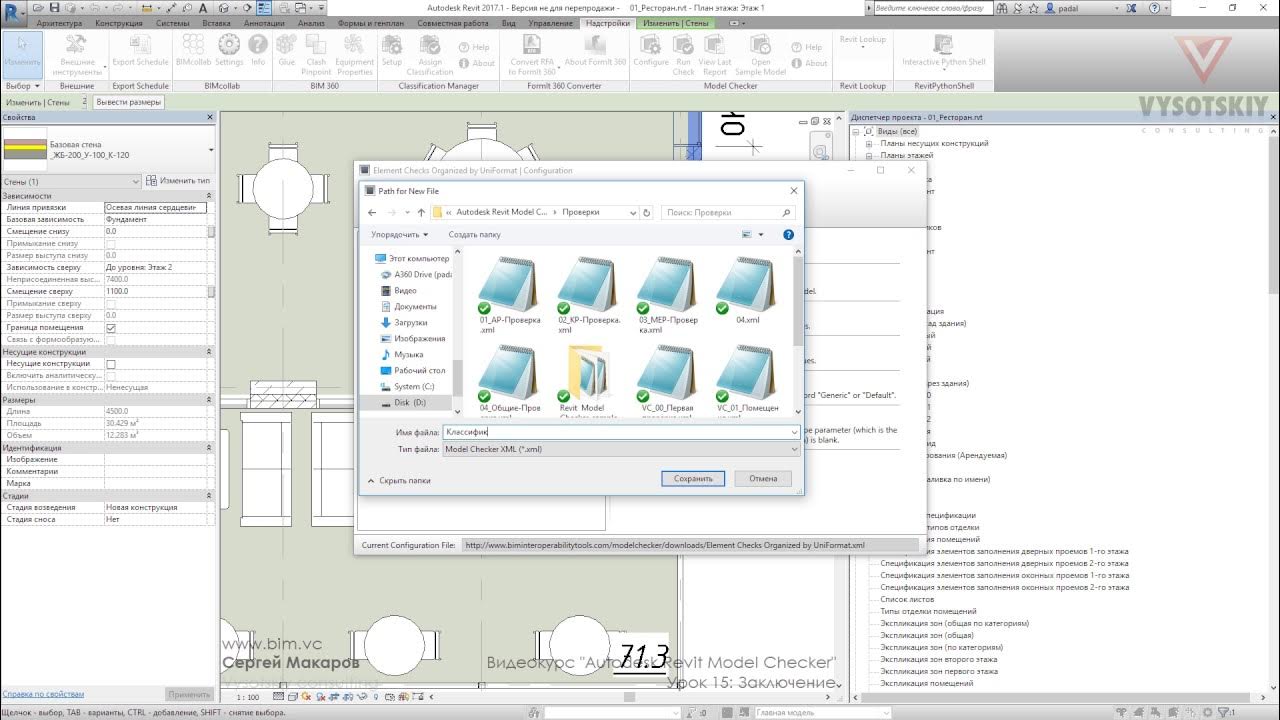Collapse the Зависимости properties group
This screenshot has width=1280, height=720.
209,196
